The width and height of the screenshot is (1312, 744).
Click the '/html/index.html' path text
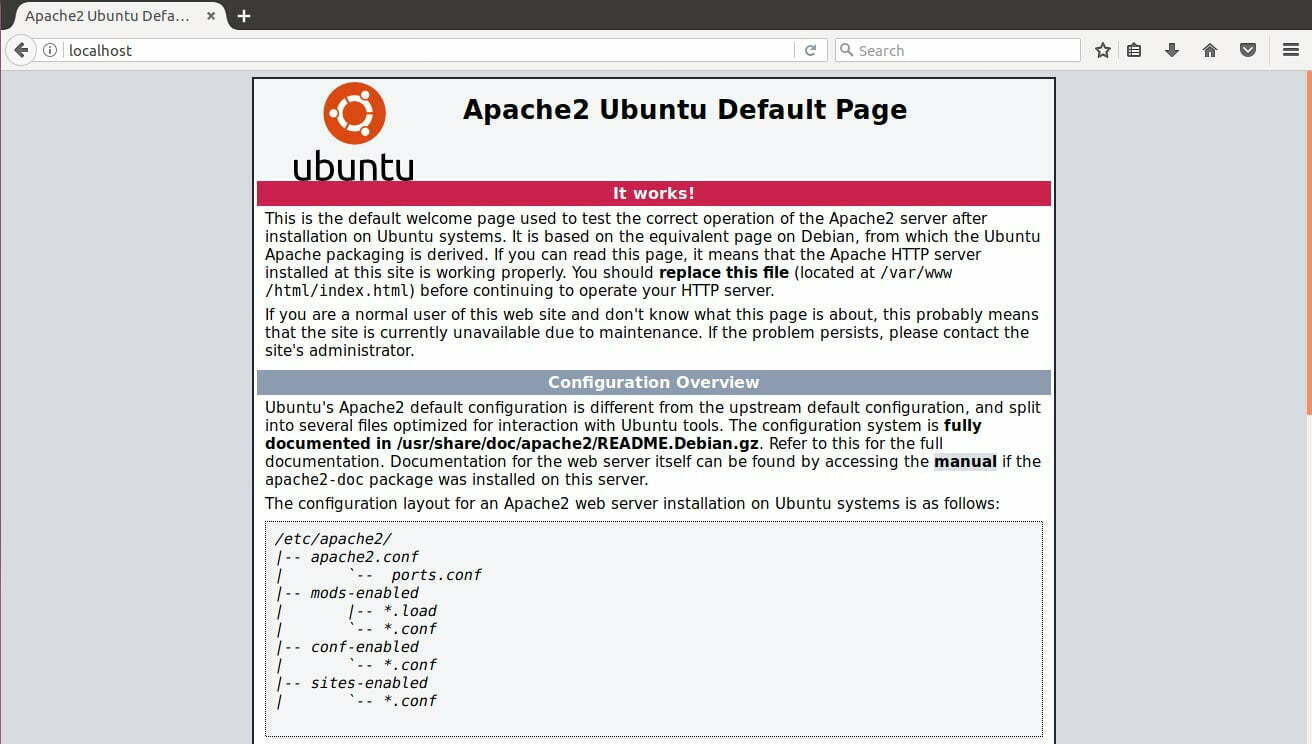click(337, 291)
